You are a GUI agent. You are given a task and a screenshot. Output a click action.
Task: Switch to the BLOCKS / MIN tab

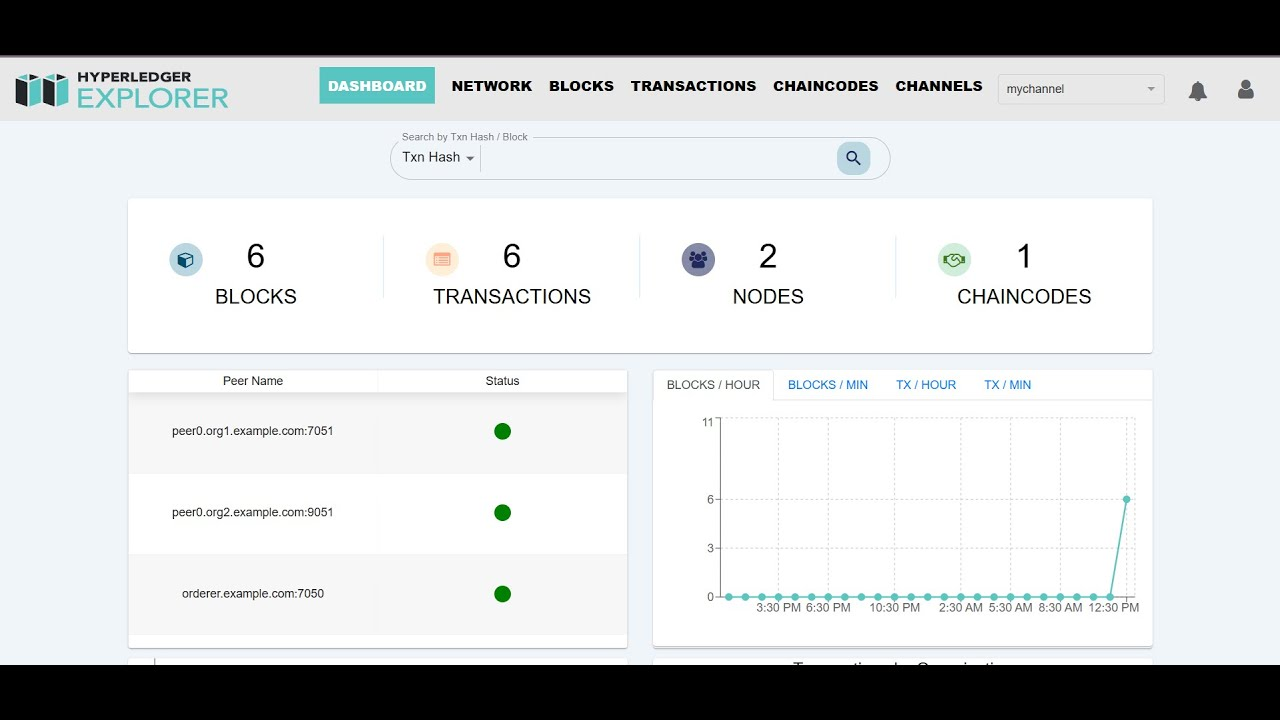coord(828,385)
